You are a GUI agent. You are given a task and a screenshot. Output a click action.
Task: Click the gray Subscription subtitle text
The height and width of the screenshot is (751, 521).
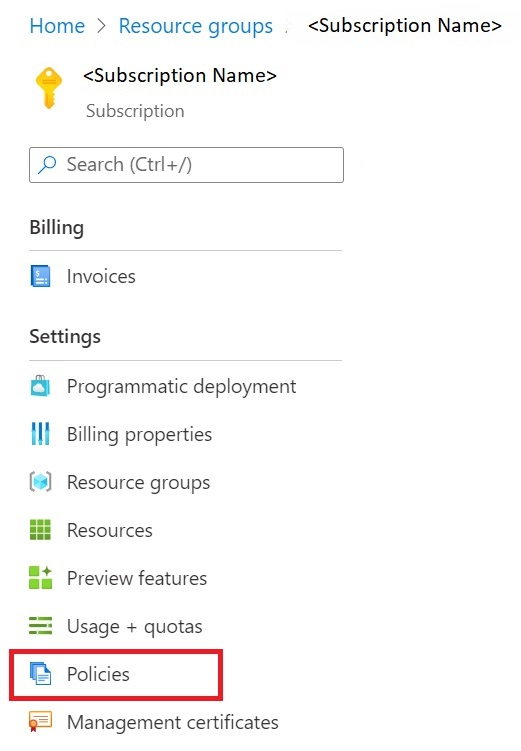(135, 111)
